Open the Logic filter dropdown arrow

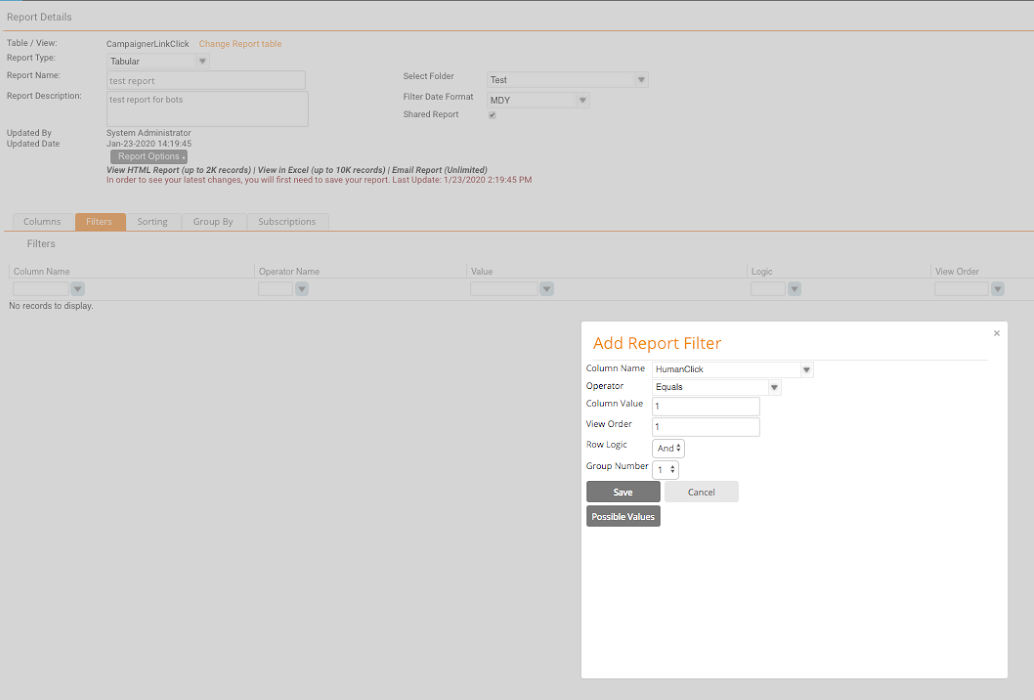click(794, 288)
